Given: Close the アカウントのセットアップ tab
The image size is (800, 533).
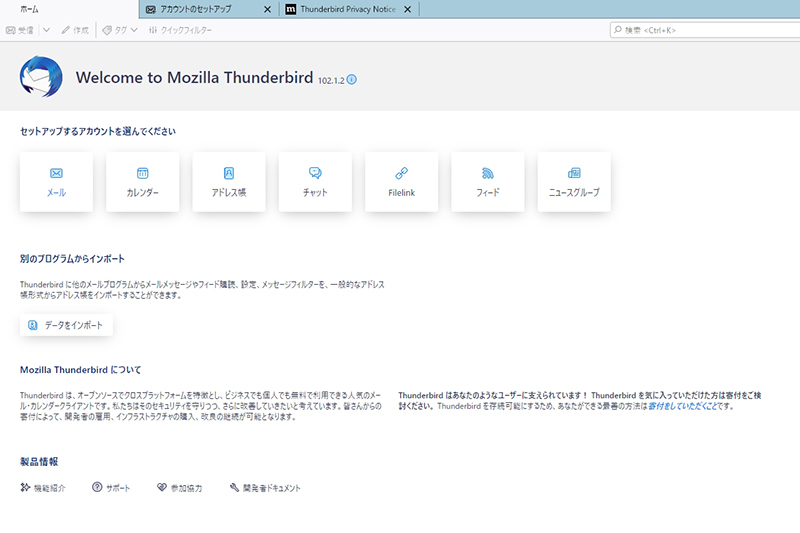Looking at the screenshot, I should (x=266, y=9).
